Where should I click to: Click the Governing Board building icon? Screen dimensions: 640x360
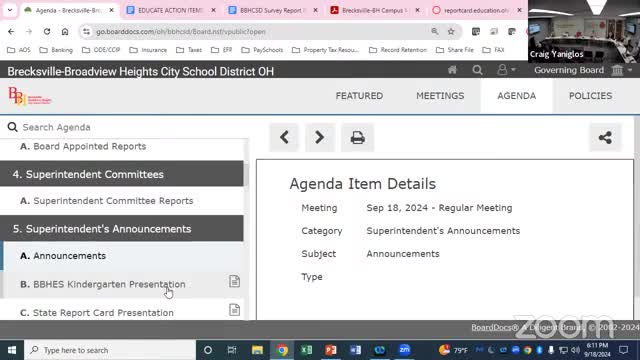click(x=617, y=70)
